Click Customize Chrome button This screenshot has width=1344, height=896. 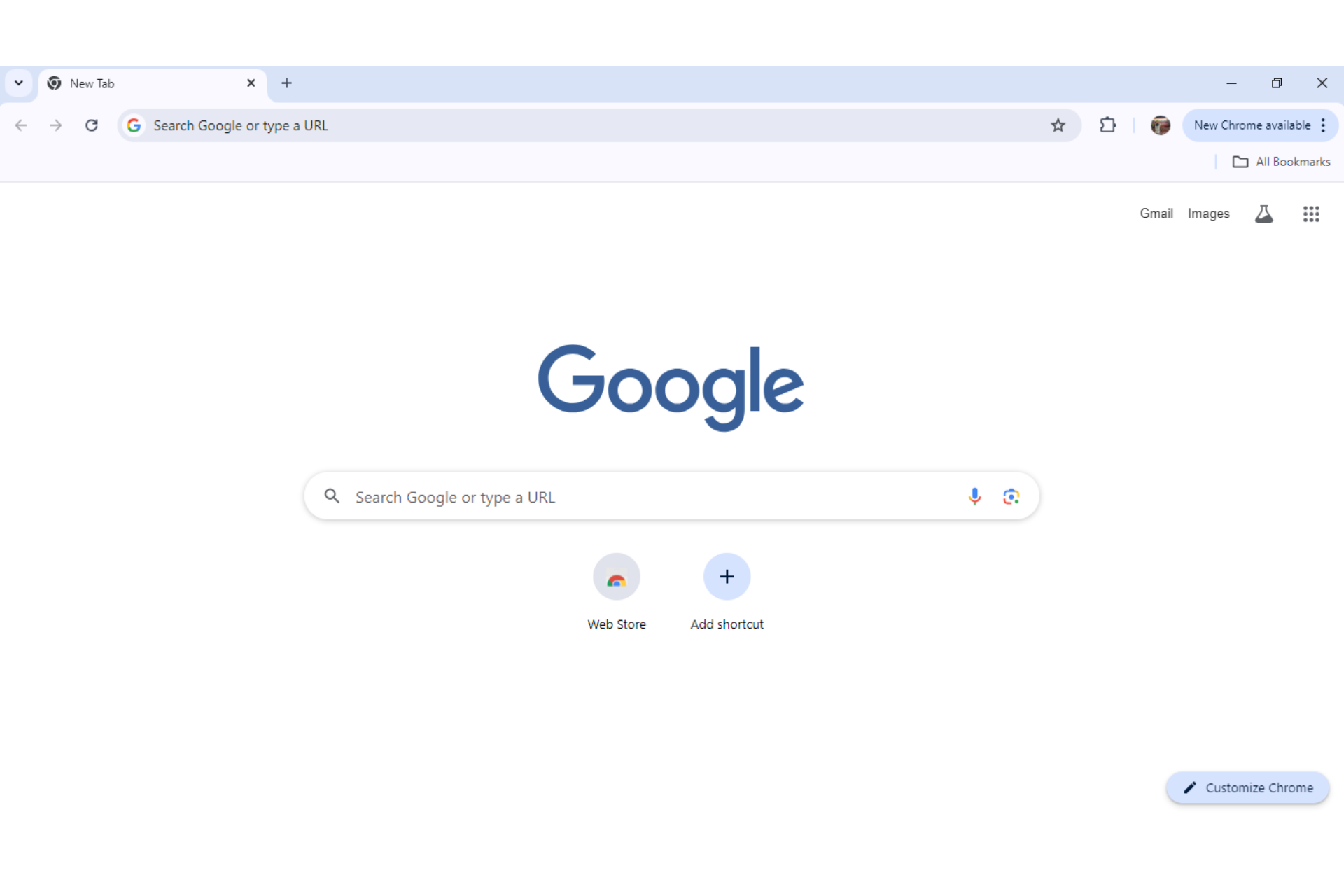tap(1249, 787)
